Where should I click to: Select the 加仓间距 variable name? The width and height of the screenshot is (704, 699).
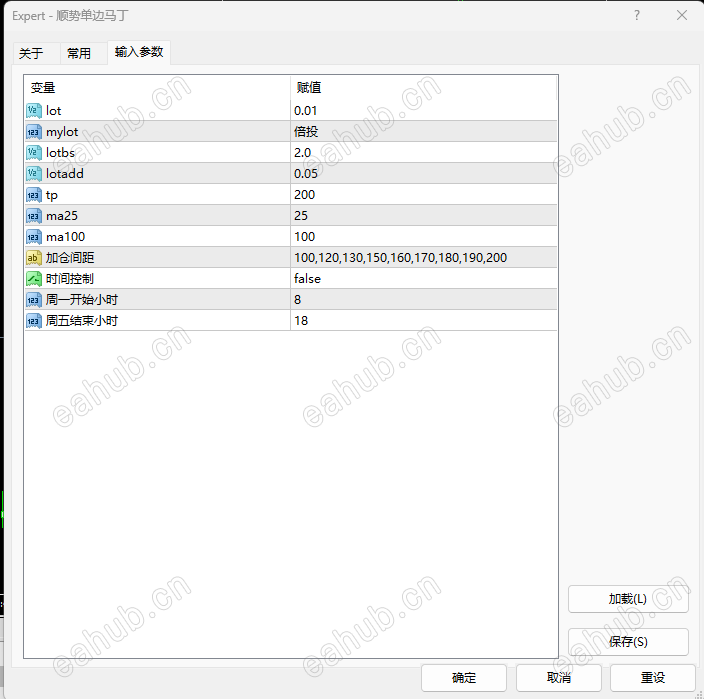coord(70,258)
